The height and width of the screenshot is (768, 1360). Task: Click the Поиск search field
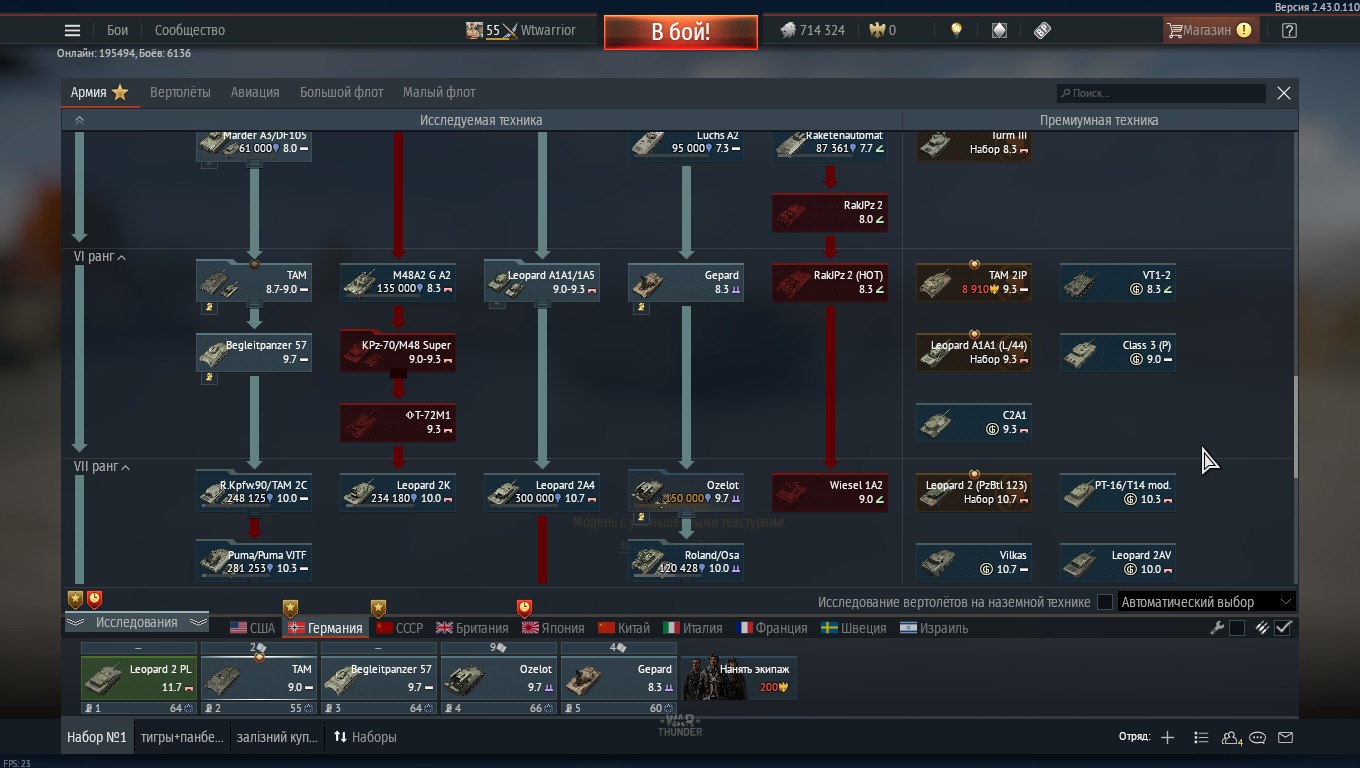pyautogui.click(x=1160, y=93)
